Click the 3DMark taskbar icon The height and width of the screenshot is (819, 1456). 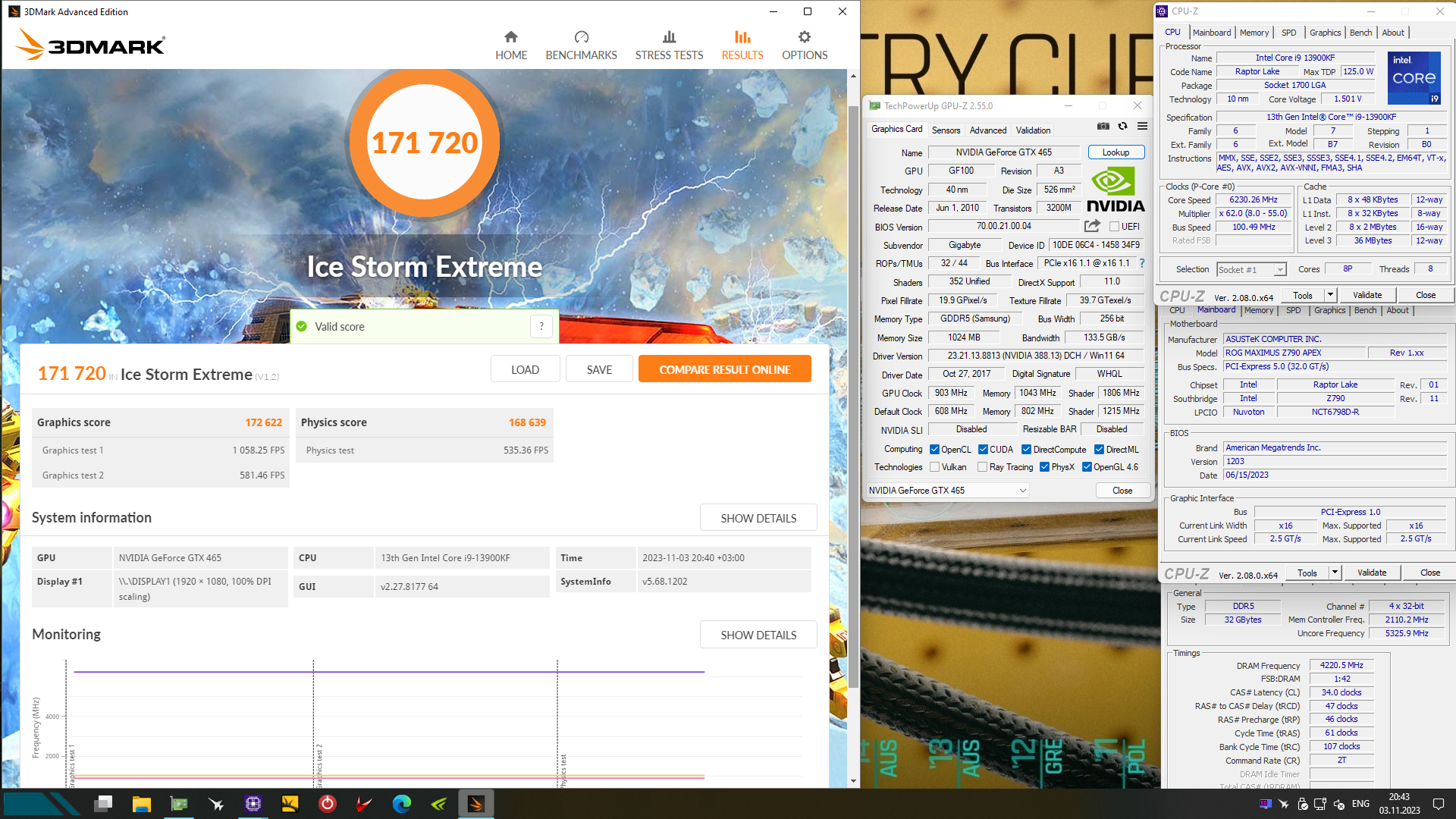pyautogui.click(x=476, y=804)
